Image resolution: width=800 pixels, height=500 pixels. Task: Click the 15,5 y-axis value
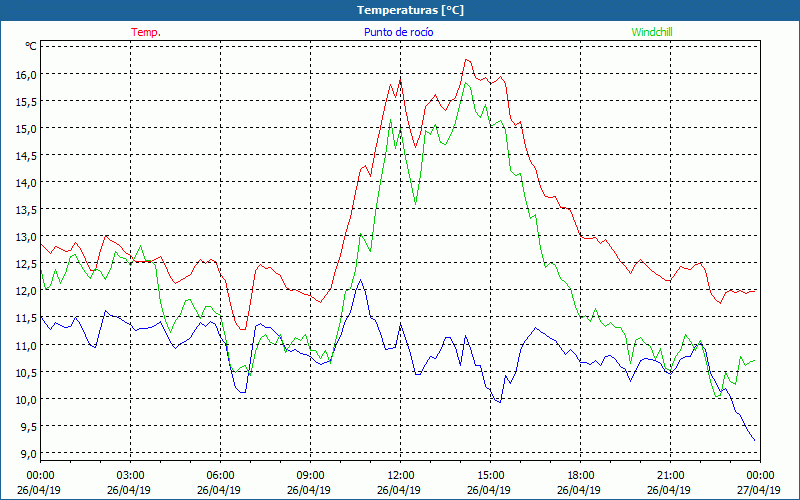pyautogui.click(x=28, y=101)
